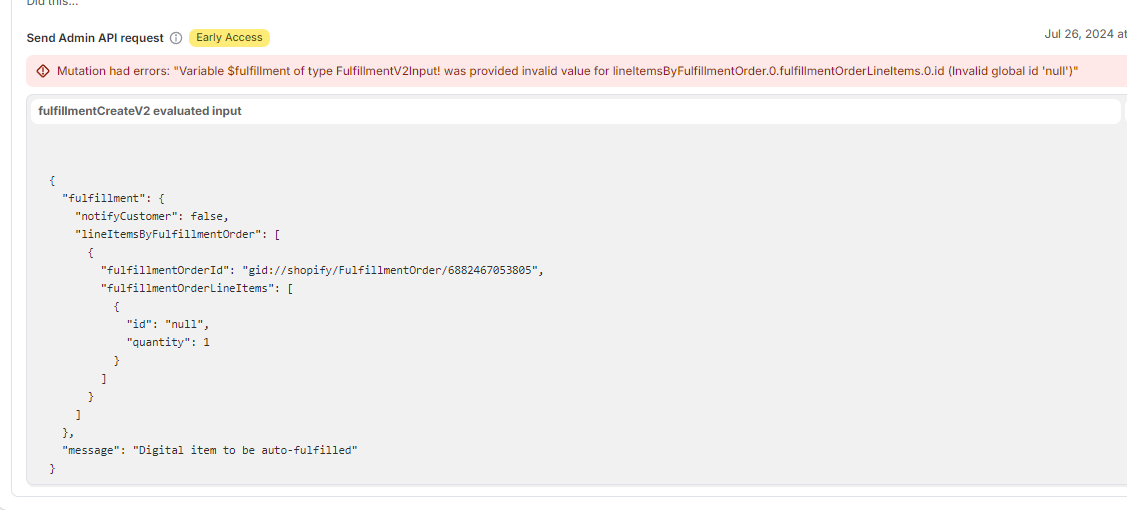
Task: Click the opening brace of the JSON input
Action: tap(52, 180)
